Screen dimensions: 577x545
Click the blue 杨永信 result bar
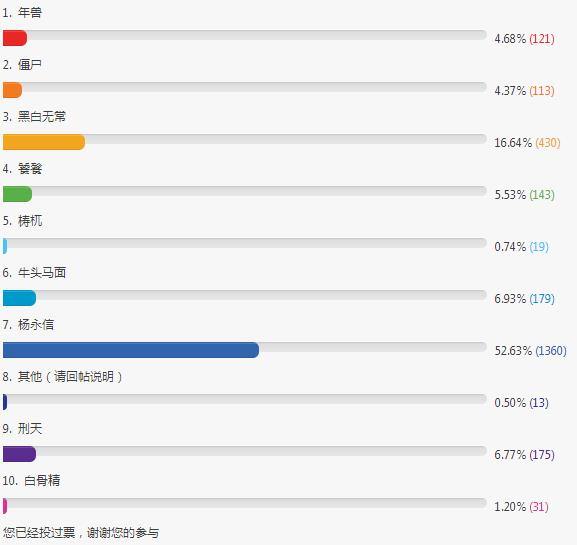pyautogui.click(x=131, y=350)
